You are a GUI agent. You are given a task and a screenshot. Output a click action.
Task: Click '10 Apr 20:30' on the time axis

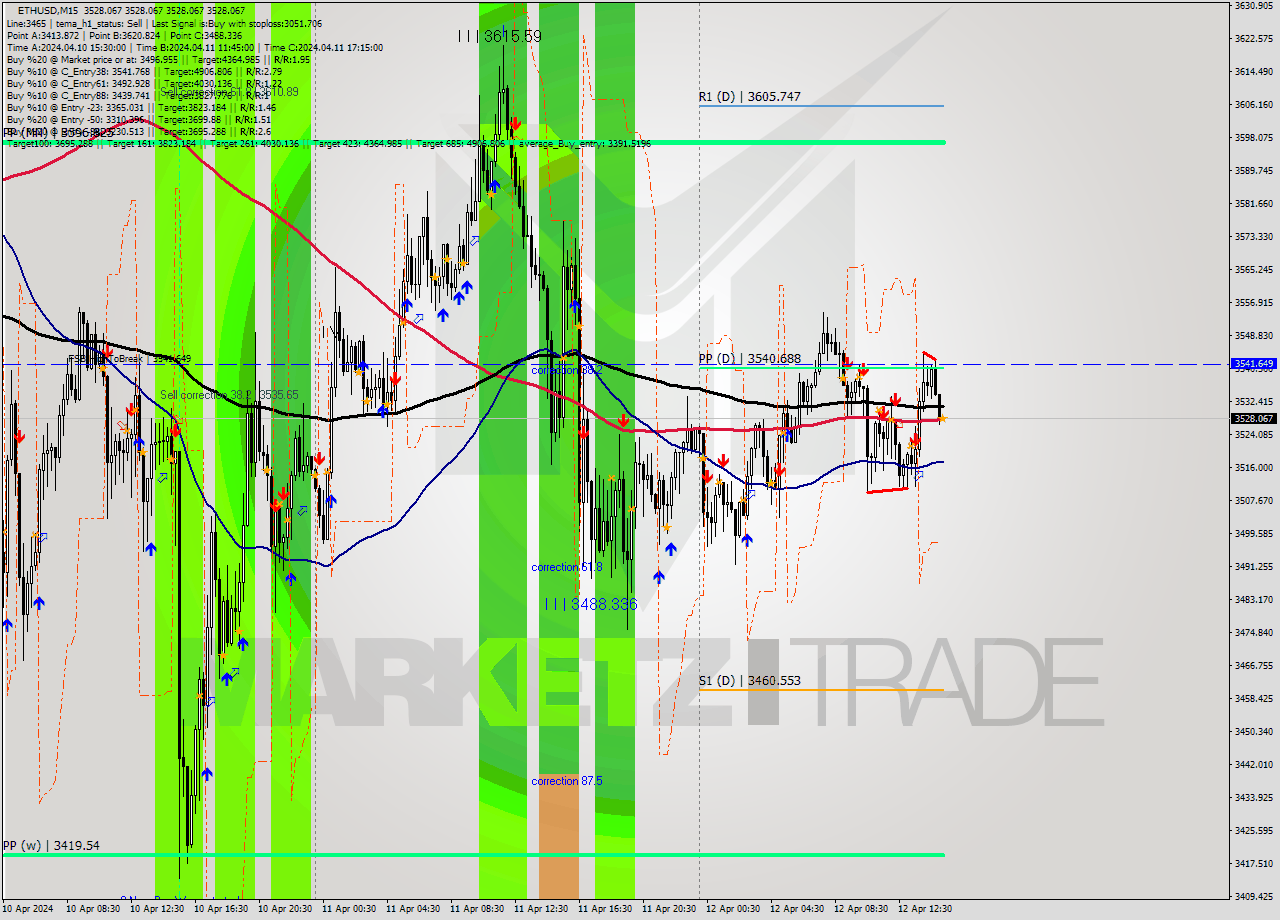[x=285, y=909]
